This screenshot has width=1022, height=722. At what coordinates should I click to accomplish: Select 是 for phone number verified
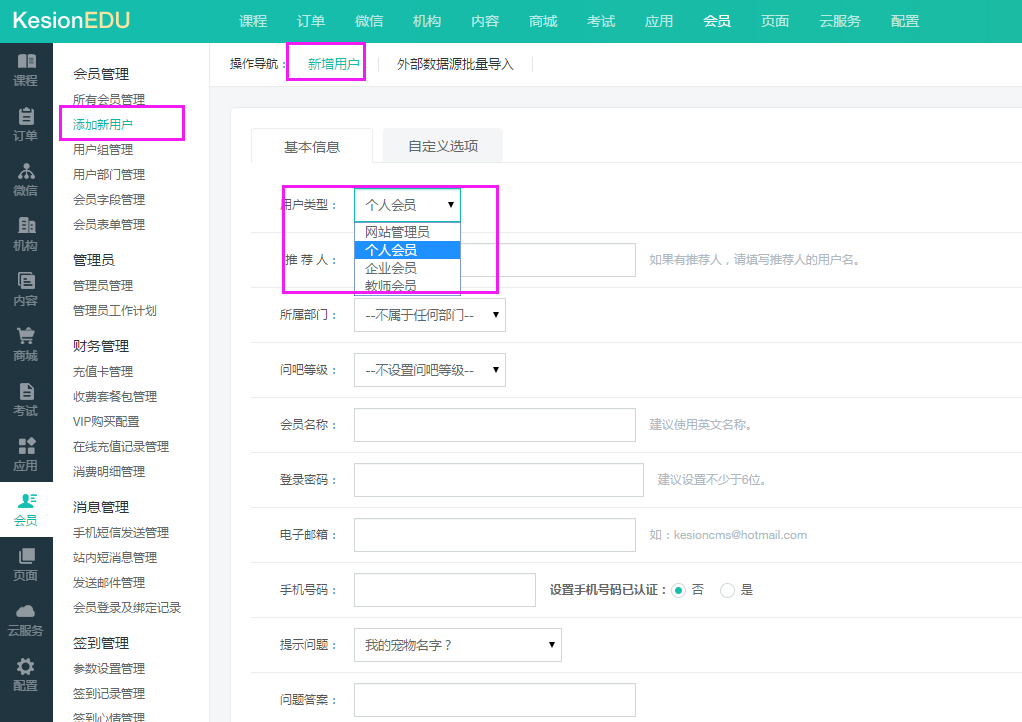click(728, 590)
